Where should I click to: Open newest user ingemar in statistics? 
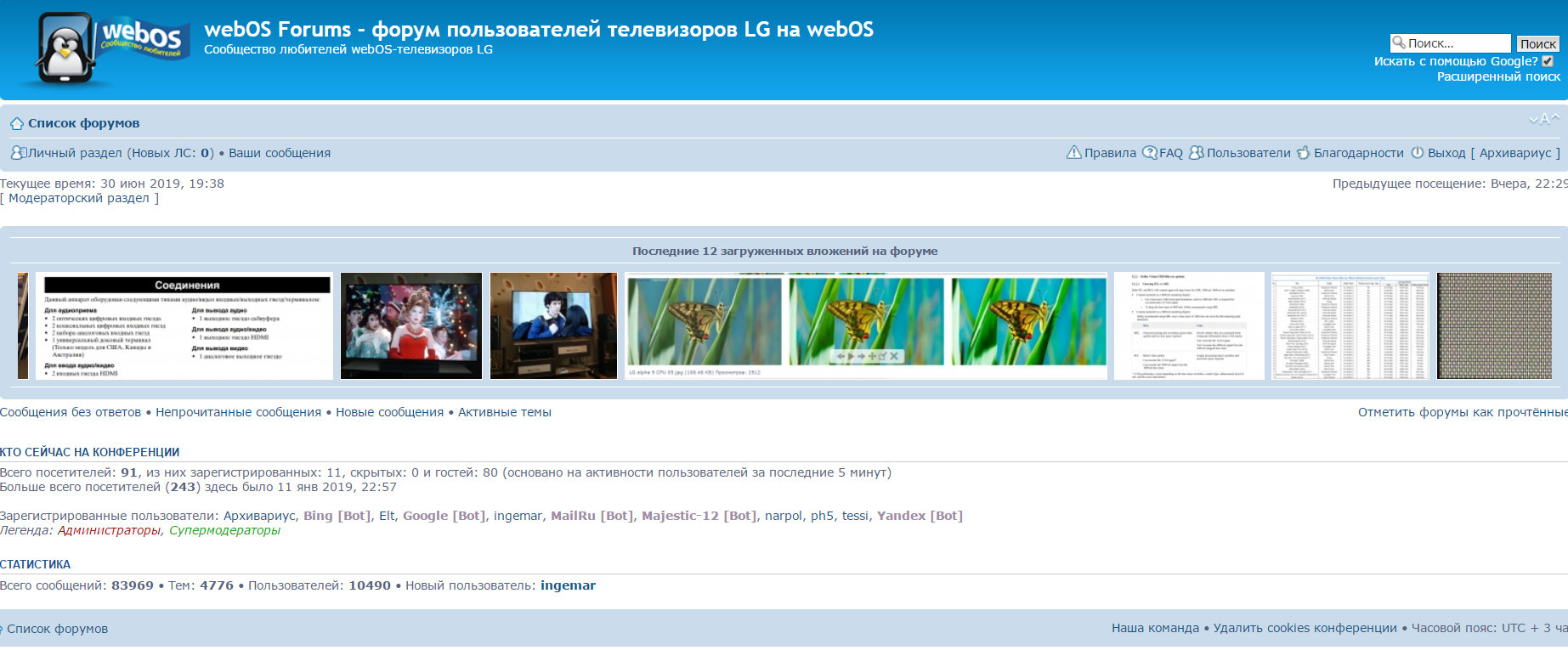(568, 585)
